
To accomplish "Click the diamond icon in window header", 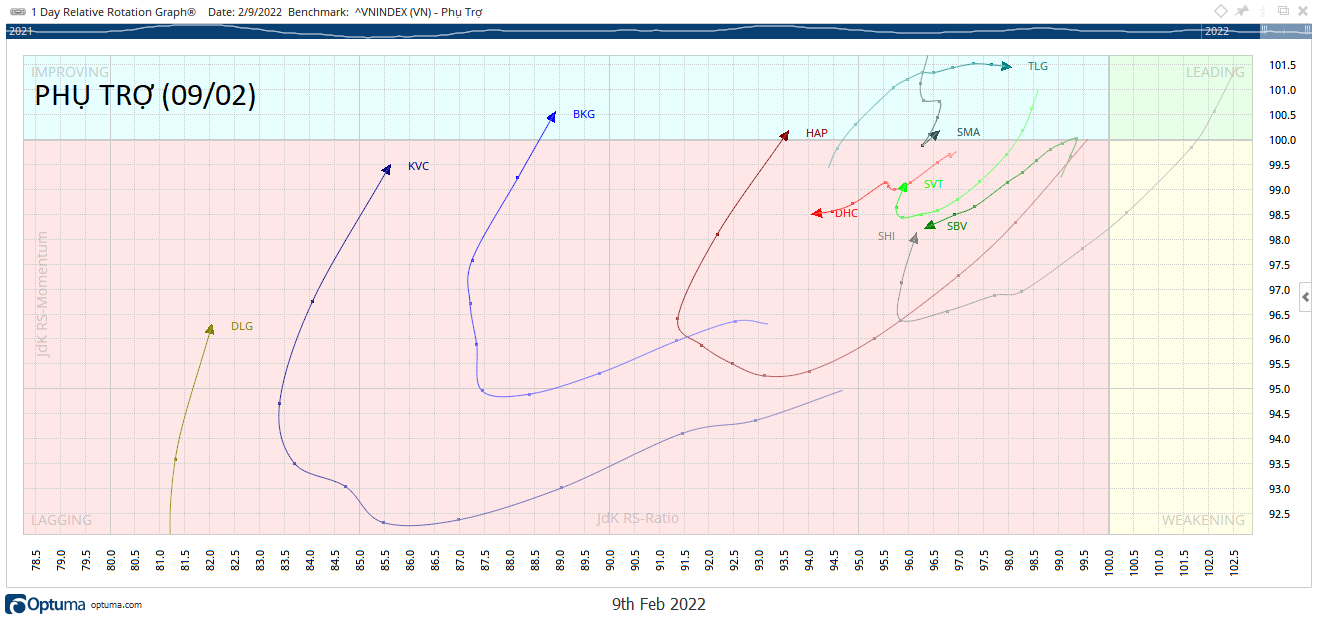I will click(x=1222, y=11).
